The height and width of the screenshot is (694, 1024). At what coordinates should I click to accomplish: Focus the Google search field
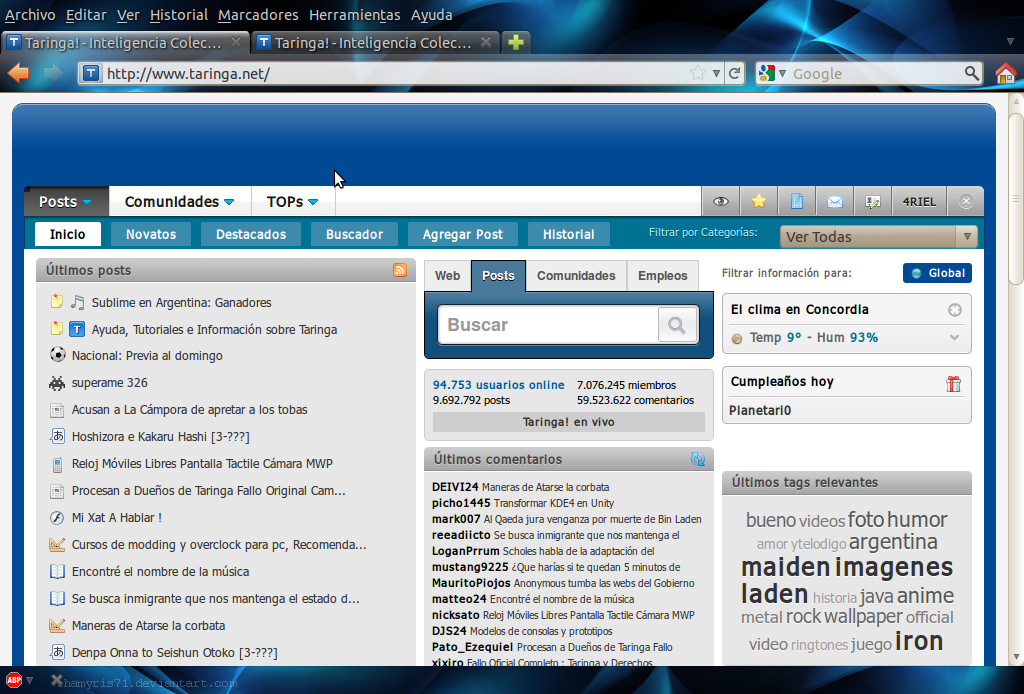point(875,73)
